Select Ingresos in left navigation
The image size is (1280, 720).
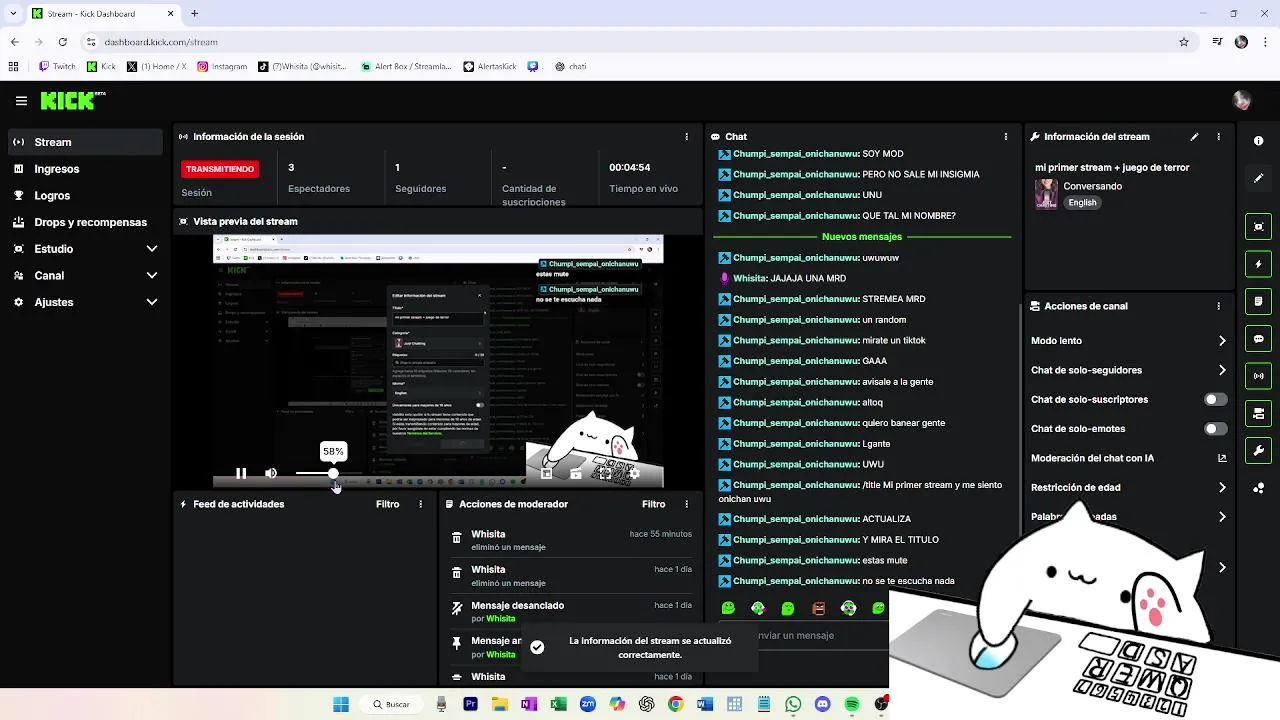coord(84,169)
